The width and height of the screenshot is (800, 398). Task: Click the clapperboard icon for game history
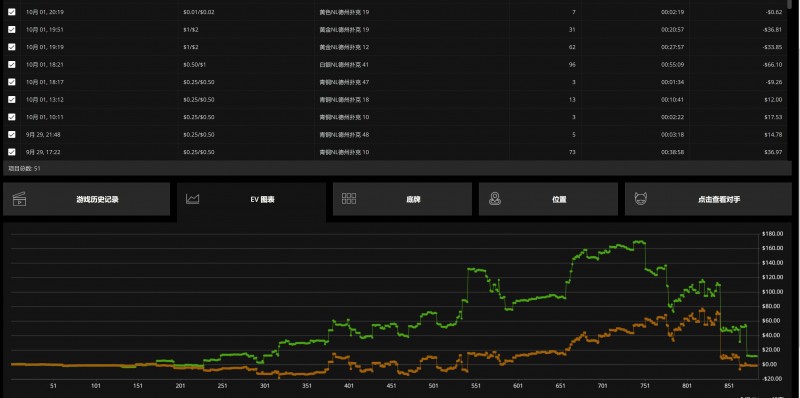[x=19, y=199]
